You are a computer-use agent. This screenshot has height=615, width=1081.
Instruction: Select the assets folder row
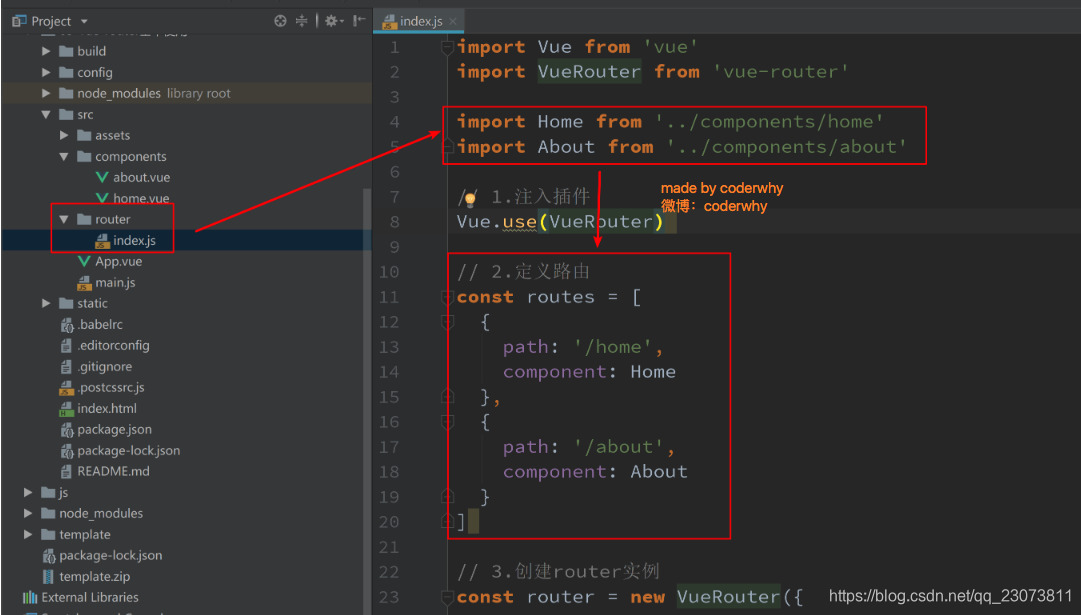[x=186, y=135]
